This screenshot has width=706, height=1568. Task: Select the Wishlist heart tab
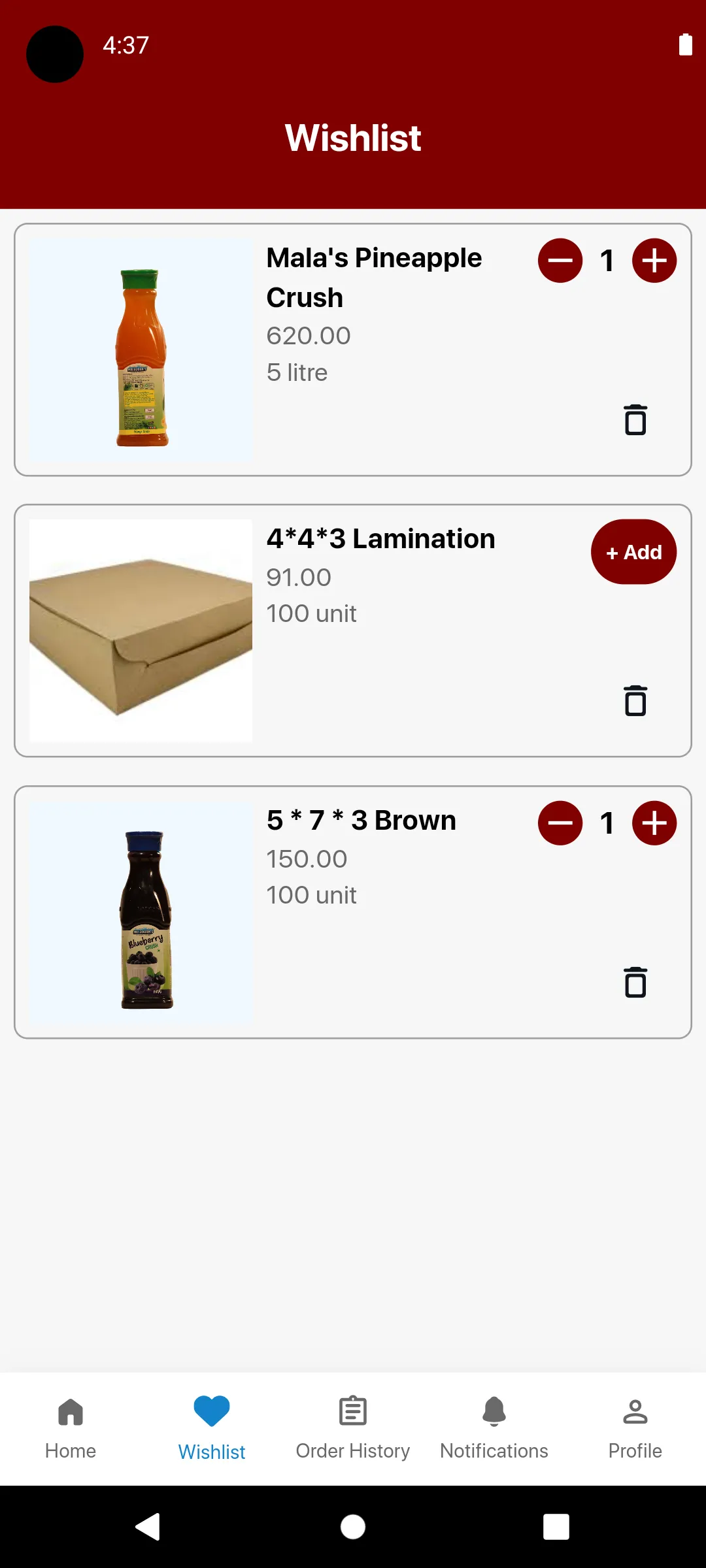tap(212, 1429)
